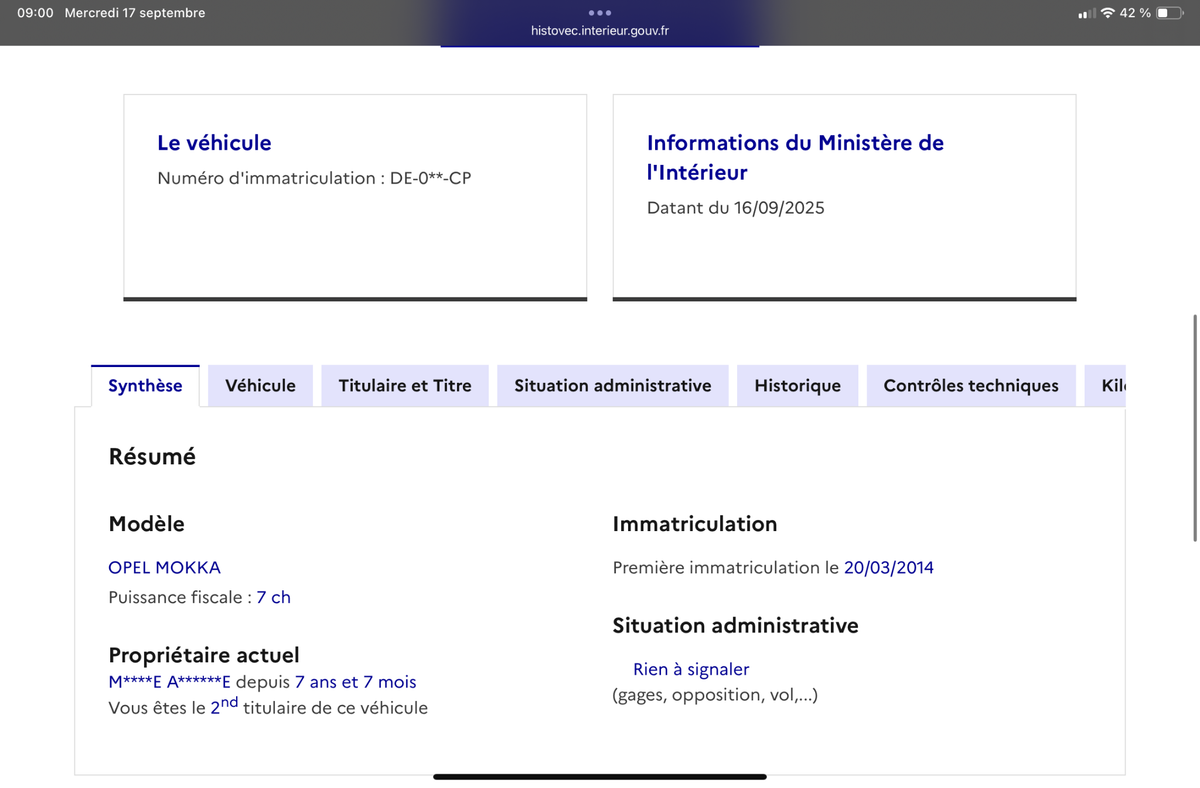The image size is (1200, 788).
Task: Open the Historique tab
Action: tap(797, 386)
